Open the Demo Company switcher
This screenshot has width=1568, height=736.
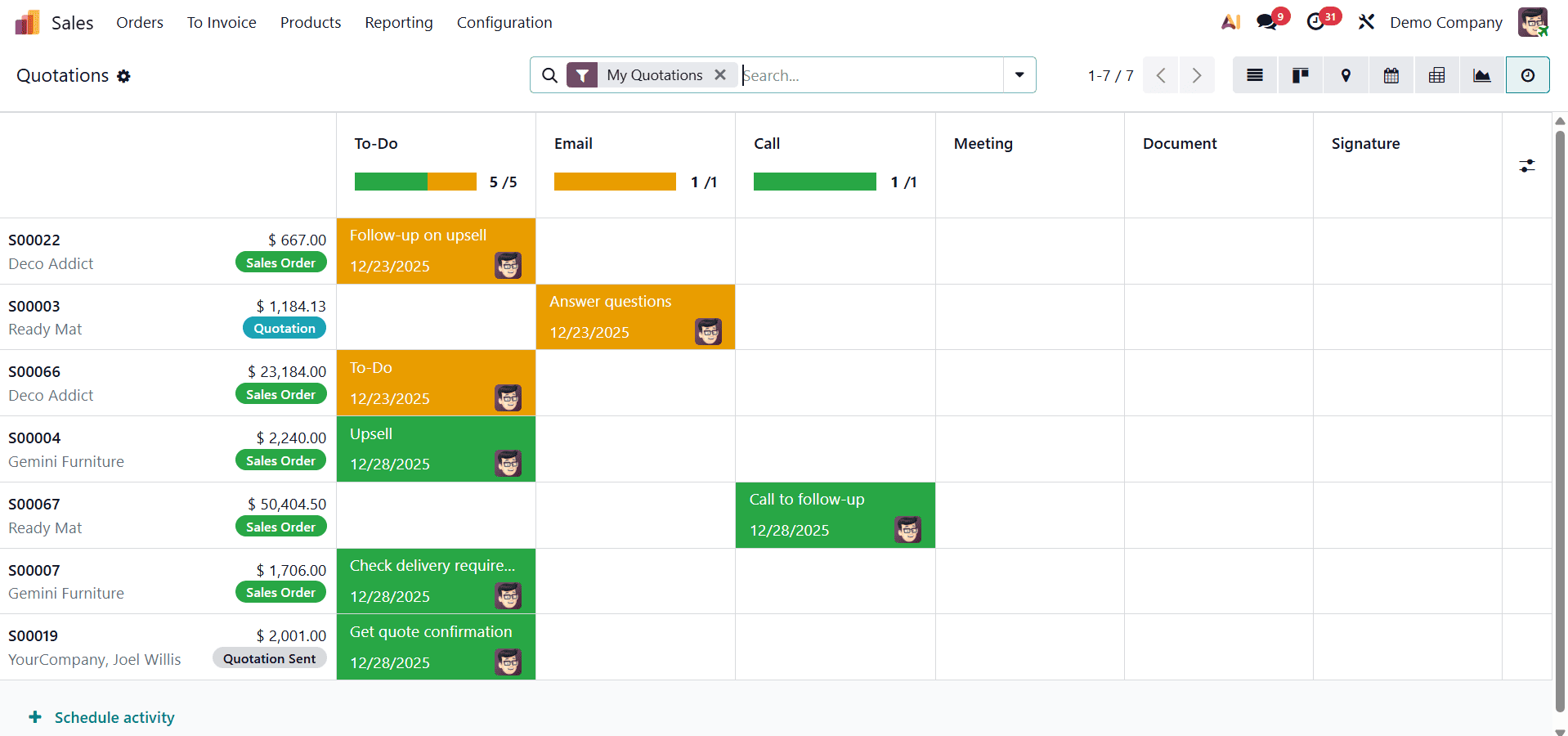[1445, 22]
